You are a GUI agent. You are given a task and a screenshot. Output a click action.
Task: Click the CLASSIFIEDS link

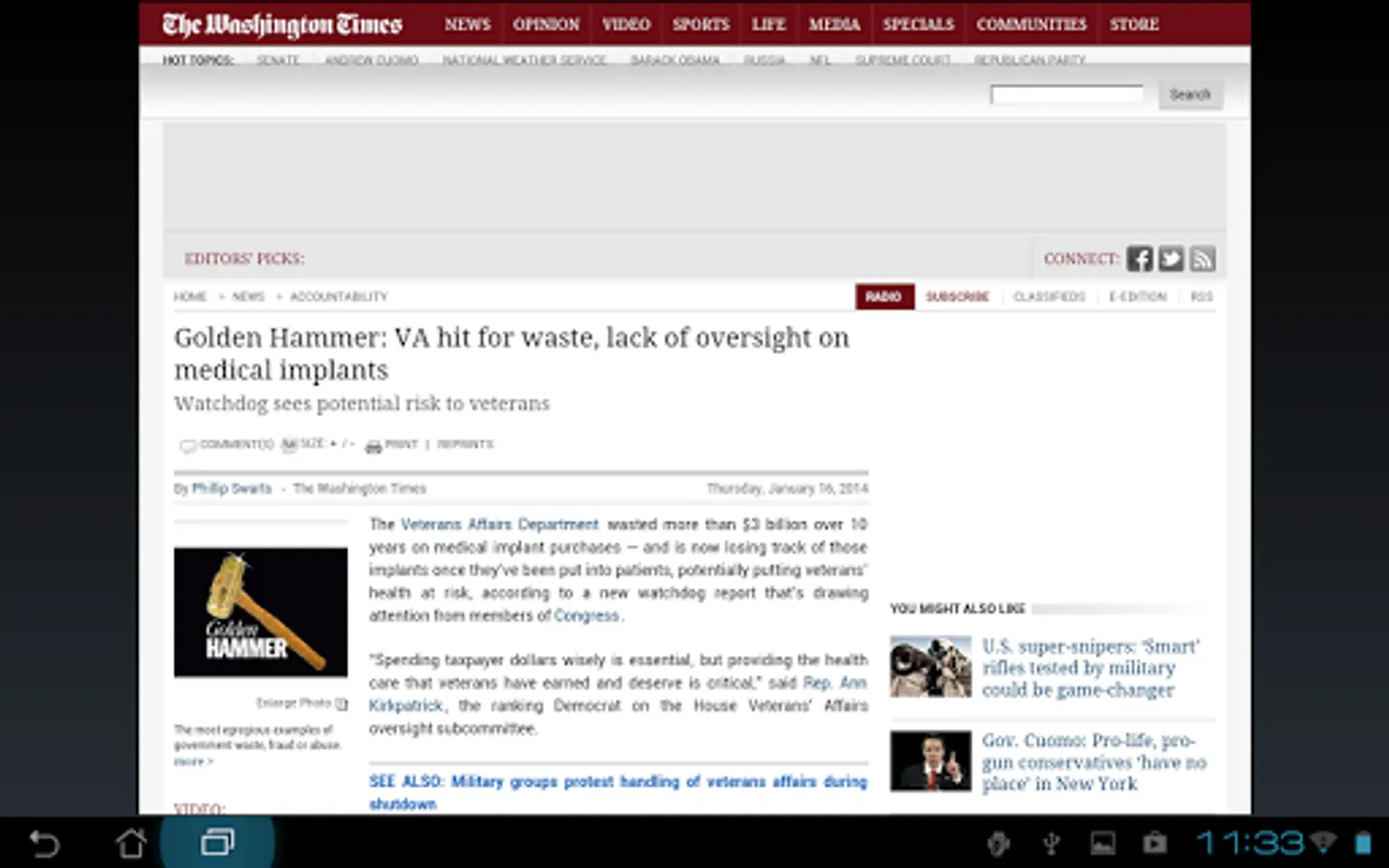pyautogui.click(x=1049, y=296)
